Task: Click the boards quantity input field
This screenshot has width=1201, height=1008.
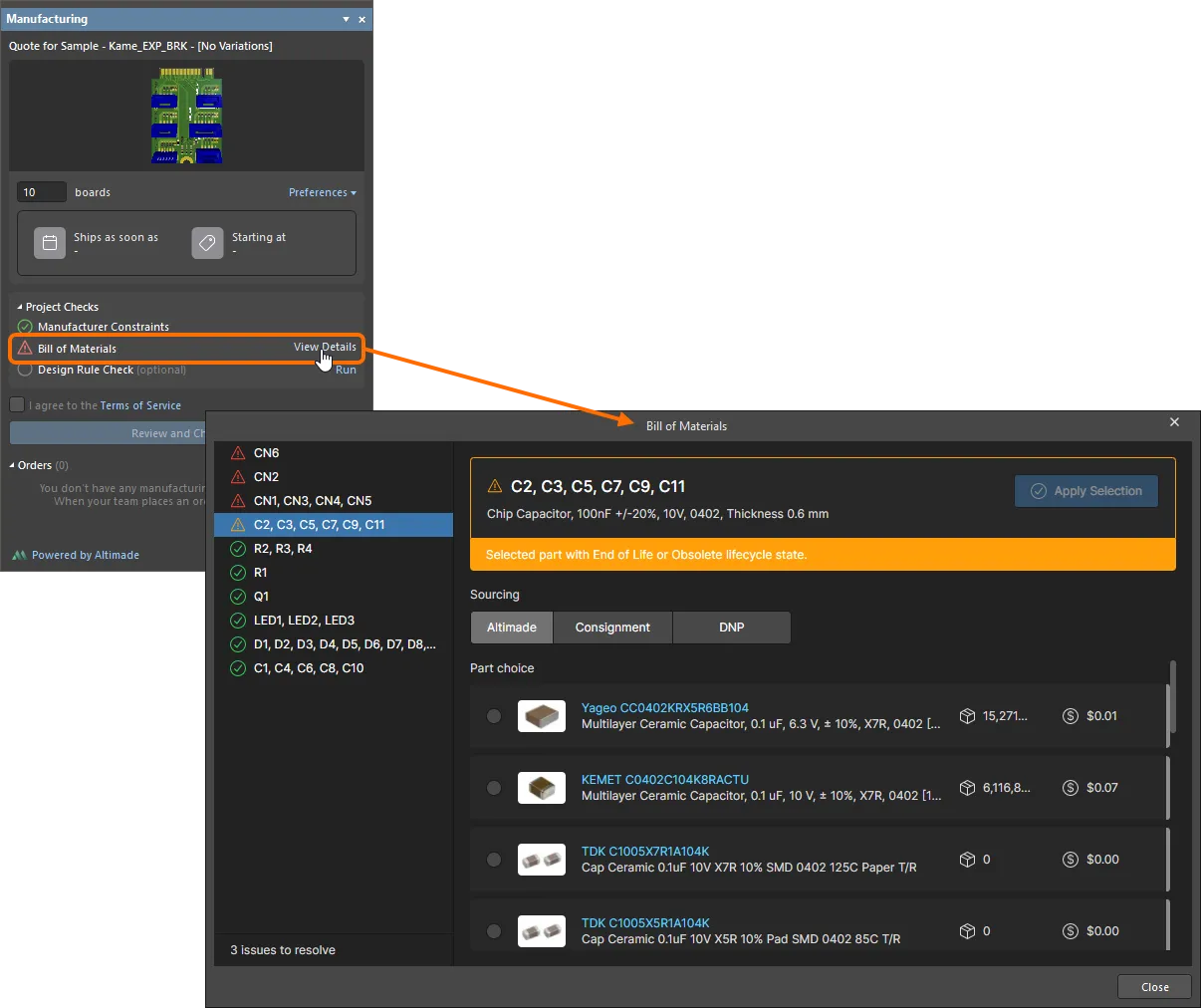Action: pos(40,191)
